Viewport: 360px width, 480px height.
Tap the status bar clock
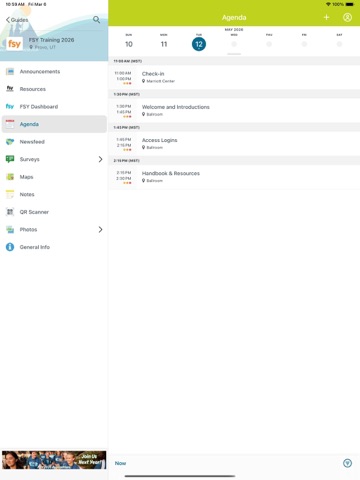pos(15,4)
